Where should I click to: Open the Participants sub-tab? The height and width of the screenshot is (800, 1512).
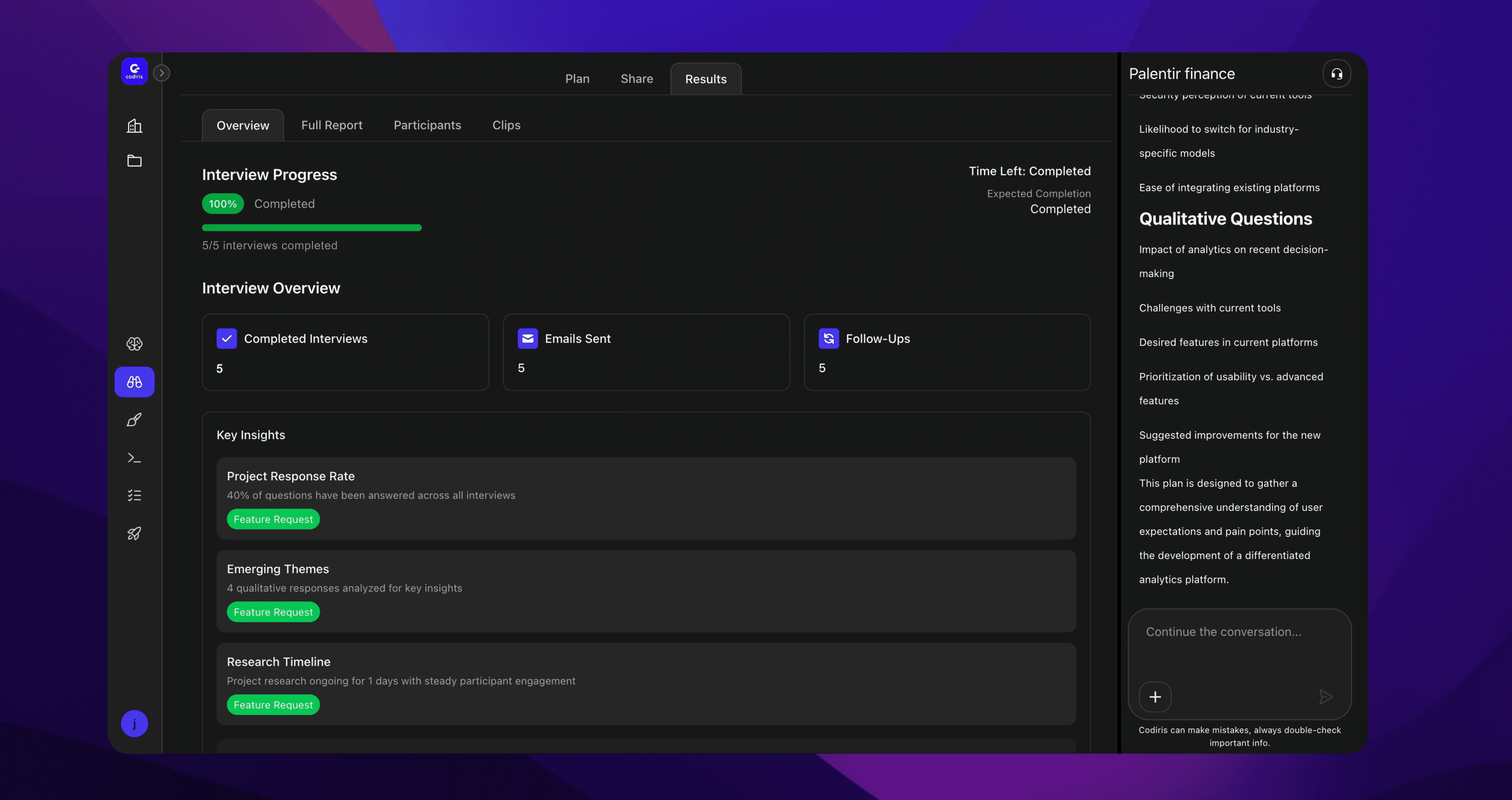pos(427,125)
